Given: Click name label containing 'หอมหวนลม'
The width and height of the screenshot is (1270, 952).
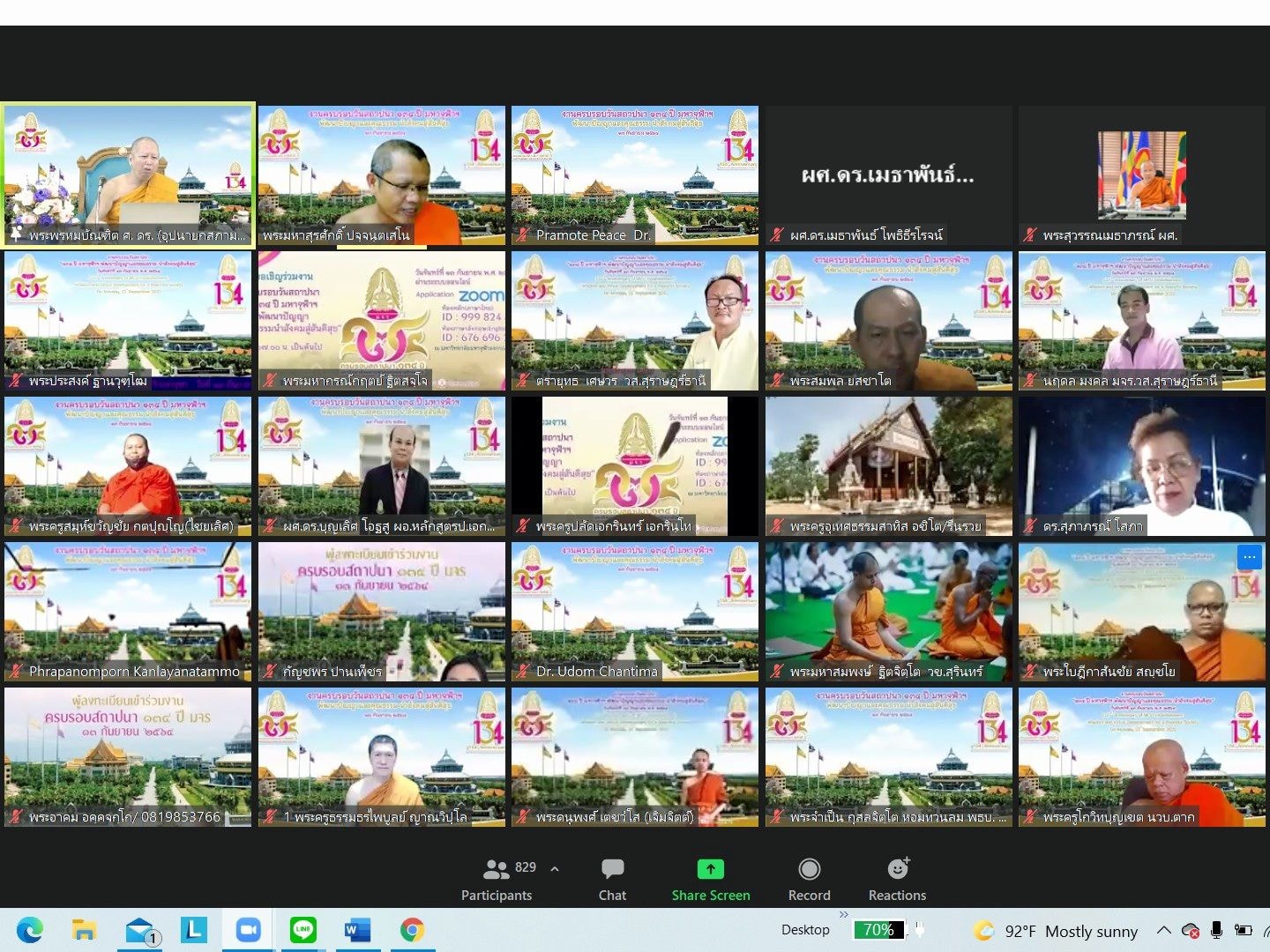Looking at the screenshot, I should pyautogui.click(x=898, y=817).
